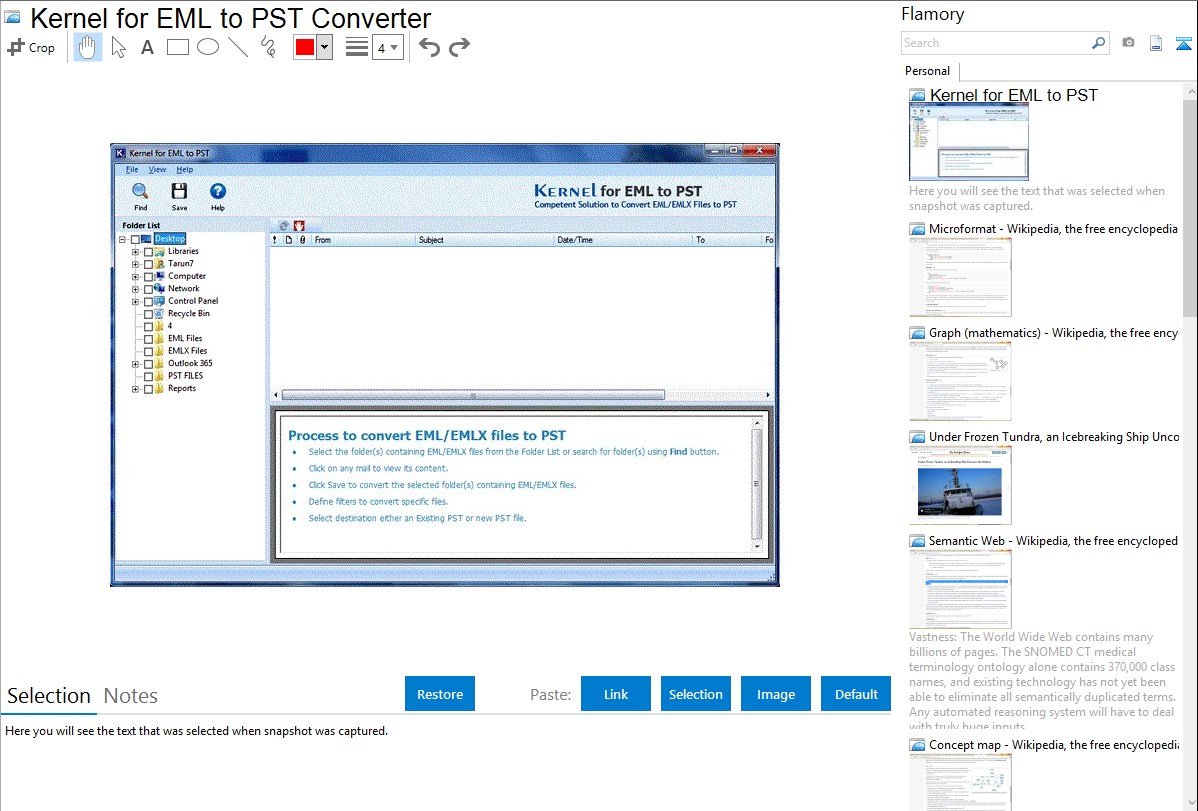Click the camera capture icon

point(1128,43)
